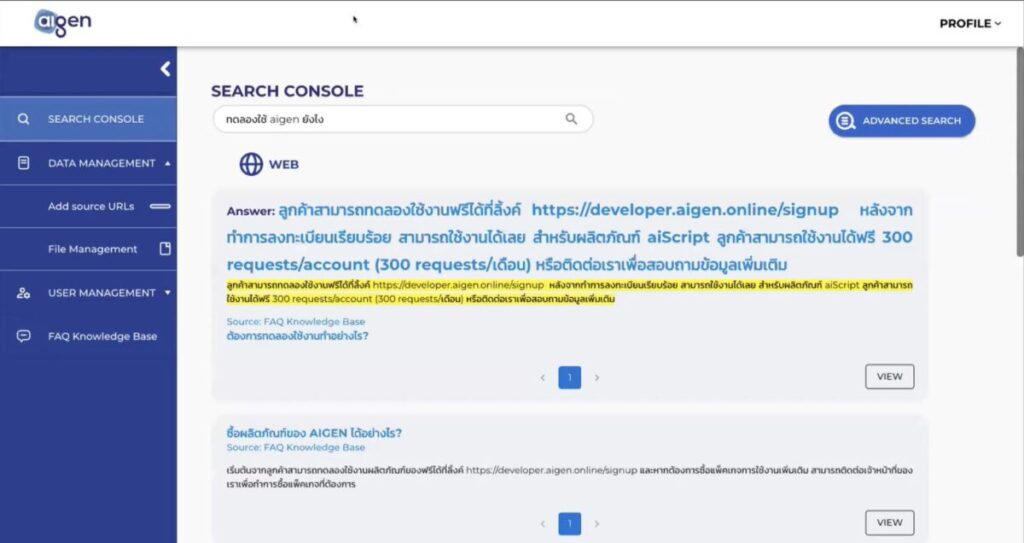Viewport: 1024px width, 543px height.
Task: Click the globe WEB icon
Action: [x=251, y=164]
